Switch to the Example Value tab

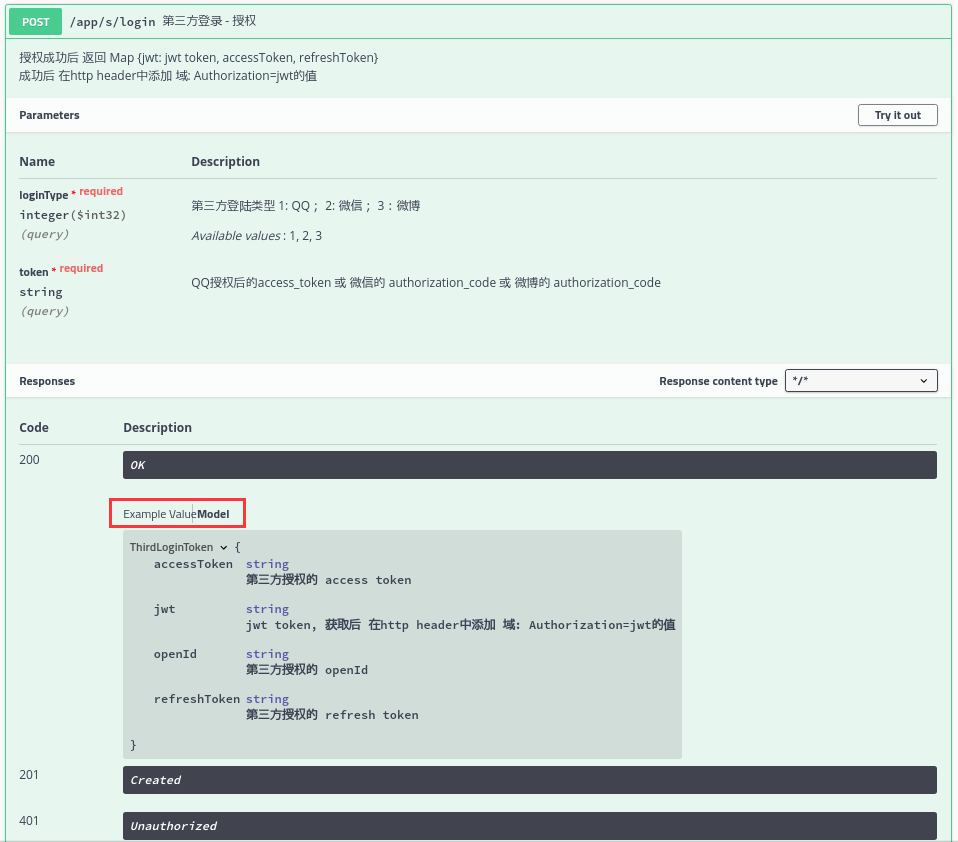coord(158,514)
